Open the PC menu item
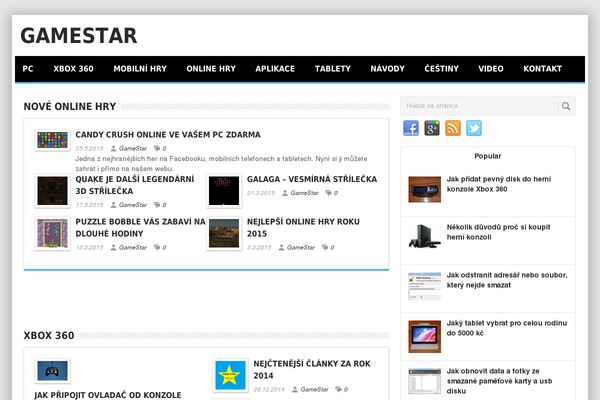The height and width of the screenshot is (400, 600). (28, 69)
